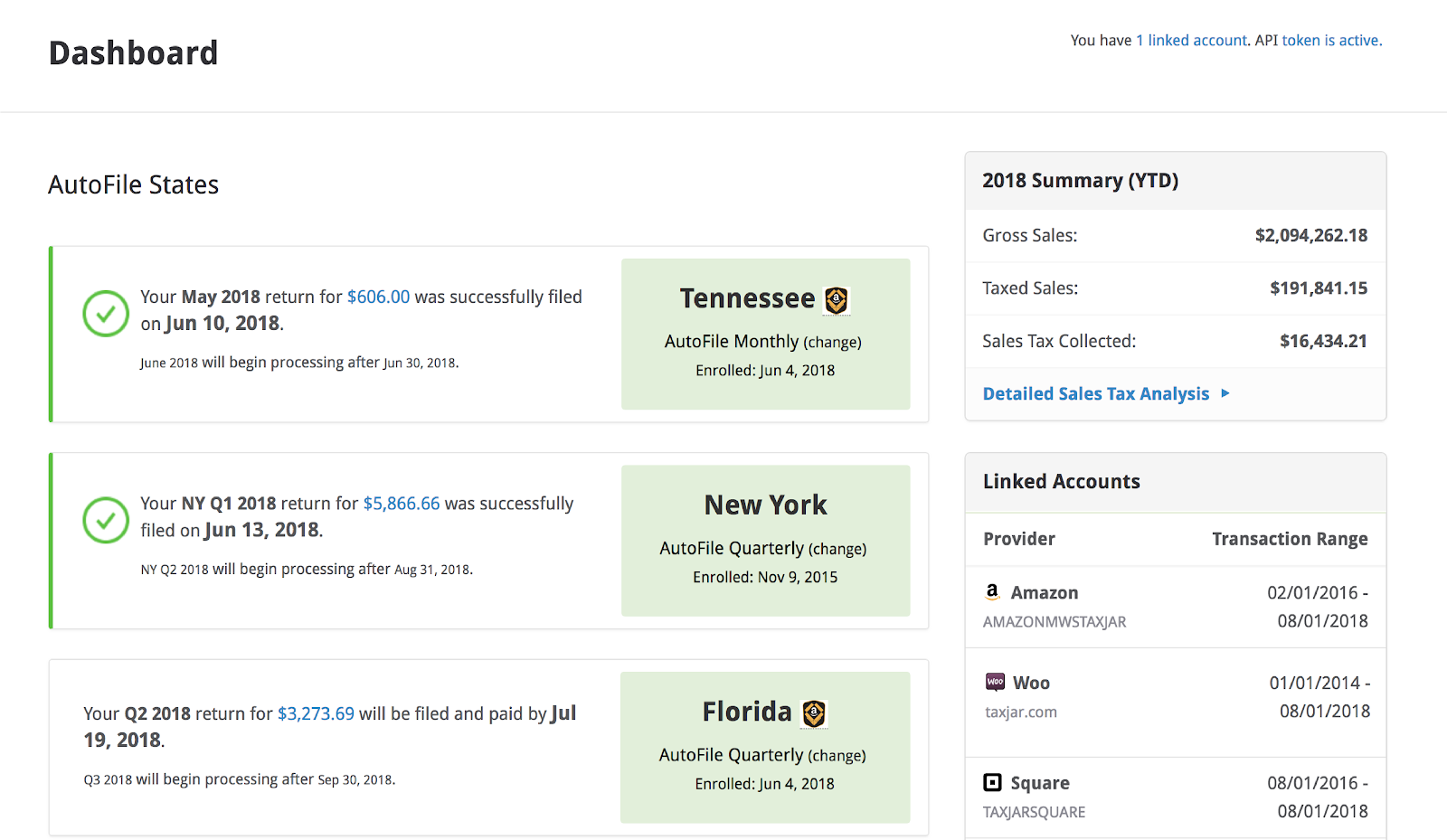The image size is (1447, 840).
Task: Change Florida AutoFile Quarterly frequency
Action: click(837, 756)
